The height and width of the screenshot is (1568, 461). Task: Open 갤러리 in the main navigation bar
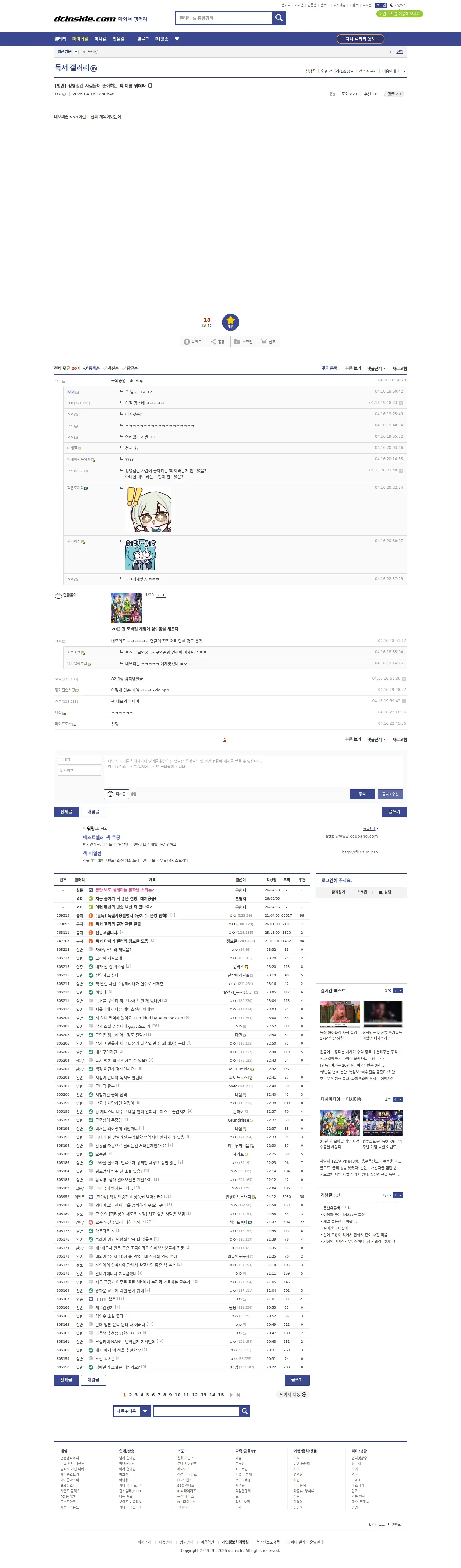tap(60, 39)
